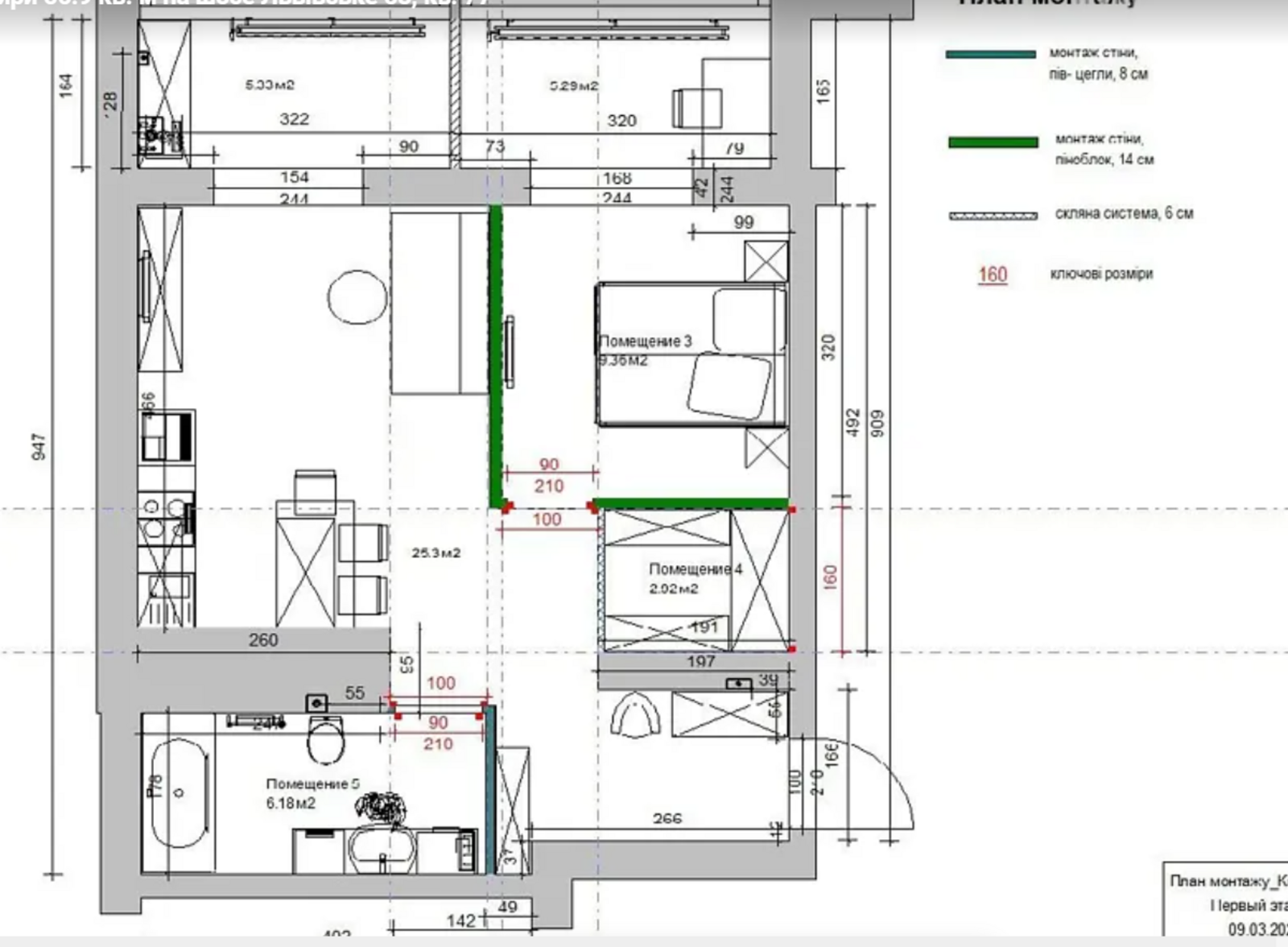Select the Помещение 3 room label
The height and width of the screenshot is (947, 1288).
(x=646, y=341)
